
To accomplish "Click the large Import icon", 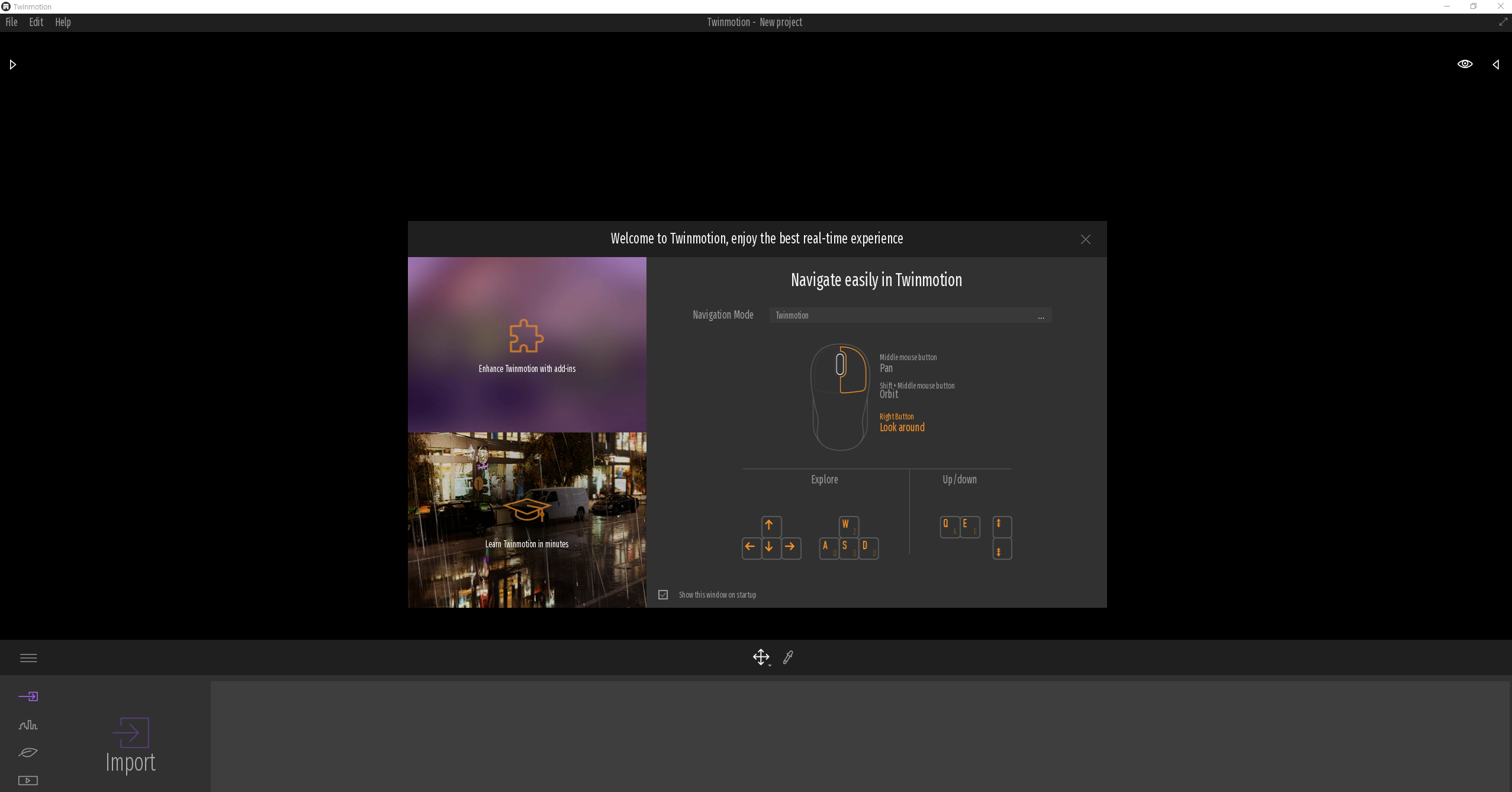I will click(x=130, y=733).
